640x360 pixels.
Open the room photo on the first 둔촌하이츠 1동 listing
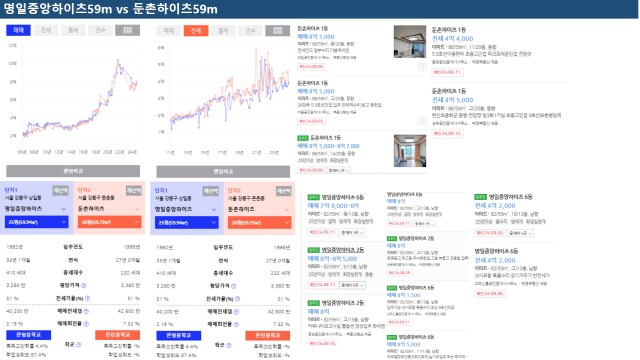tap(410, 42)
